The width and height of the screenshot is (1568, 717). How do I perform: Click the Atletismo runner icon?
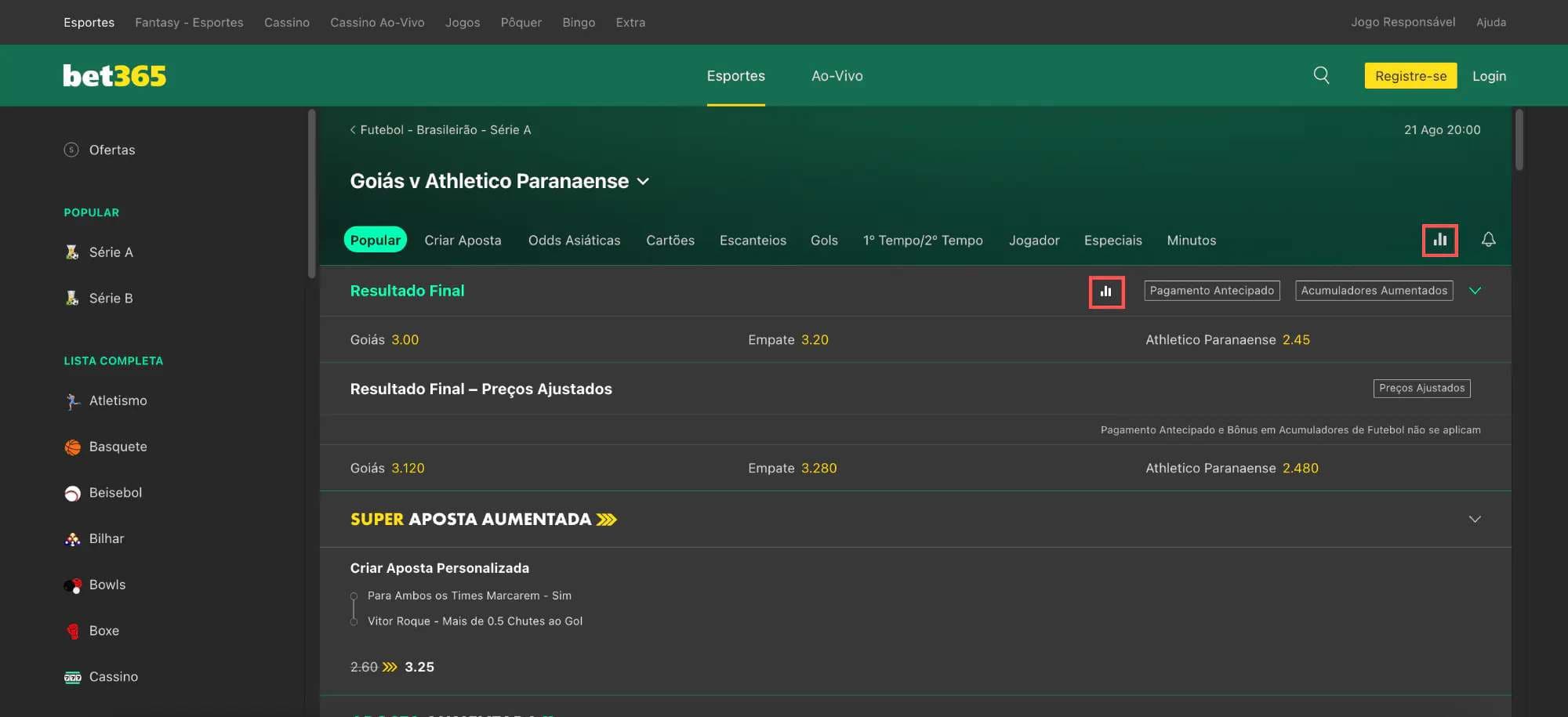tap(72, 401)
